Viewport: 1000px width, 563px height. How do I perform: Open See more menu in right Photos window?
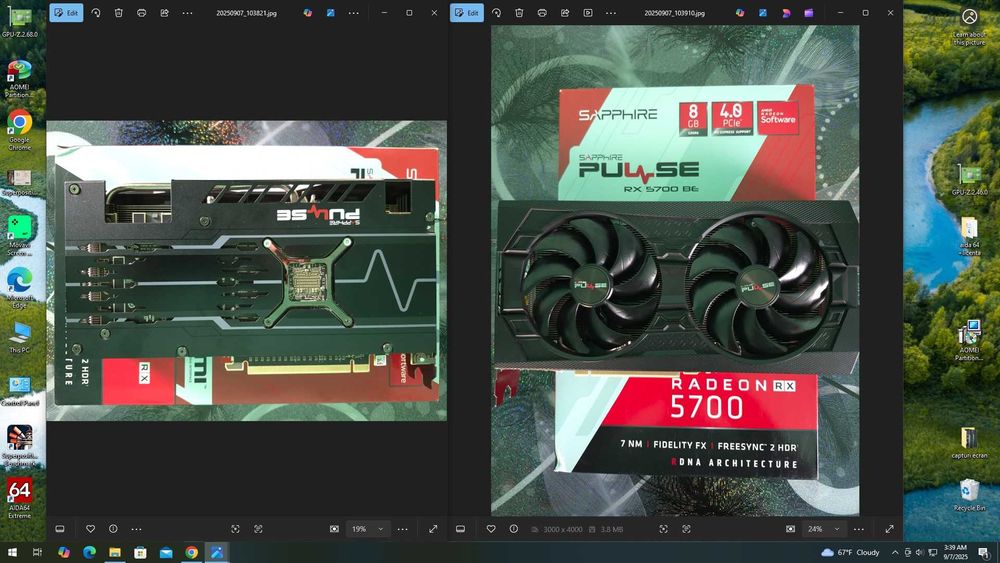coord(611,13)
